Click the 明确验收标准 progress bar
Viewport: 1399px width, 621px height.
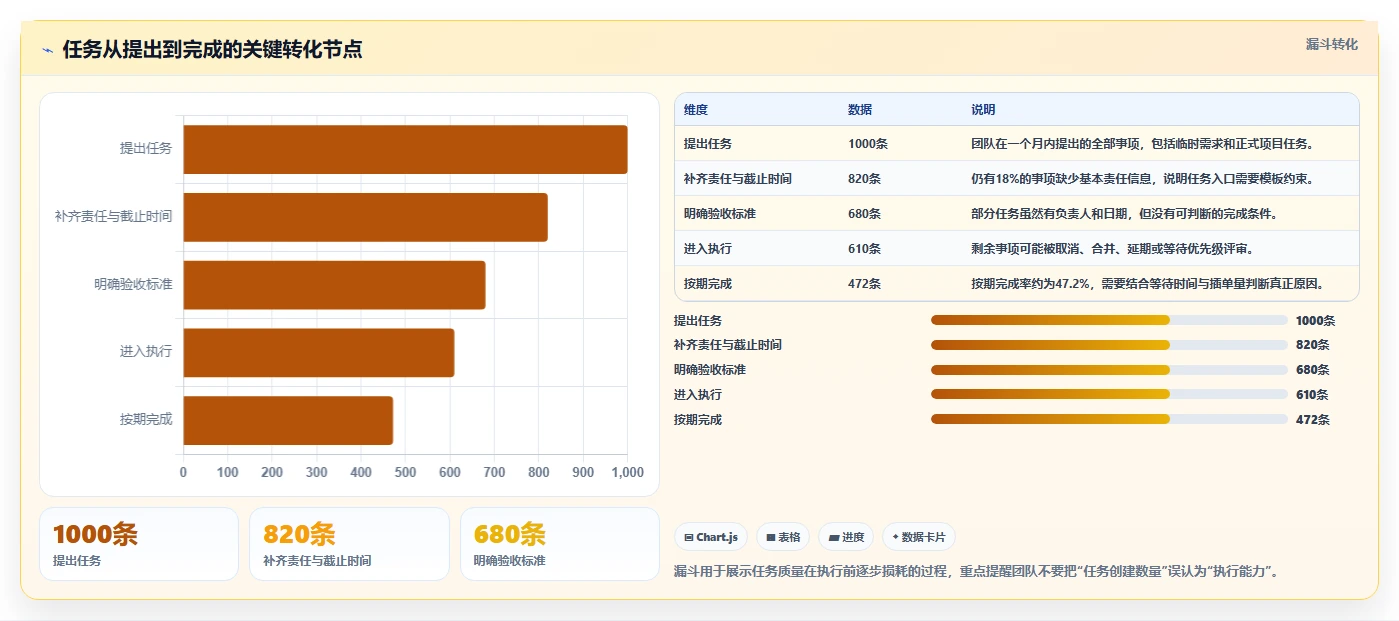1109,370
